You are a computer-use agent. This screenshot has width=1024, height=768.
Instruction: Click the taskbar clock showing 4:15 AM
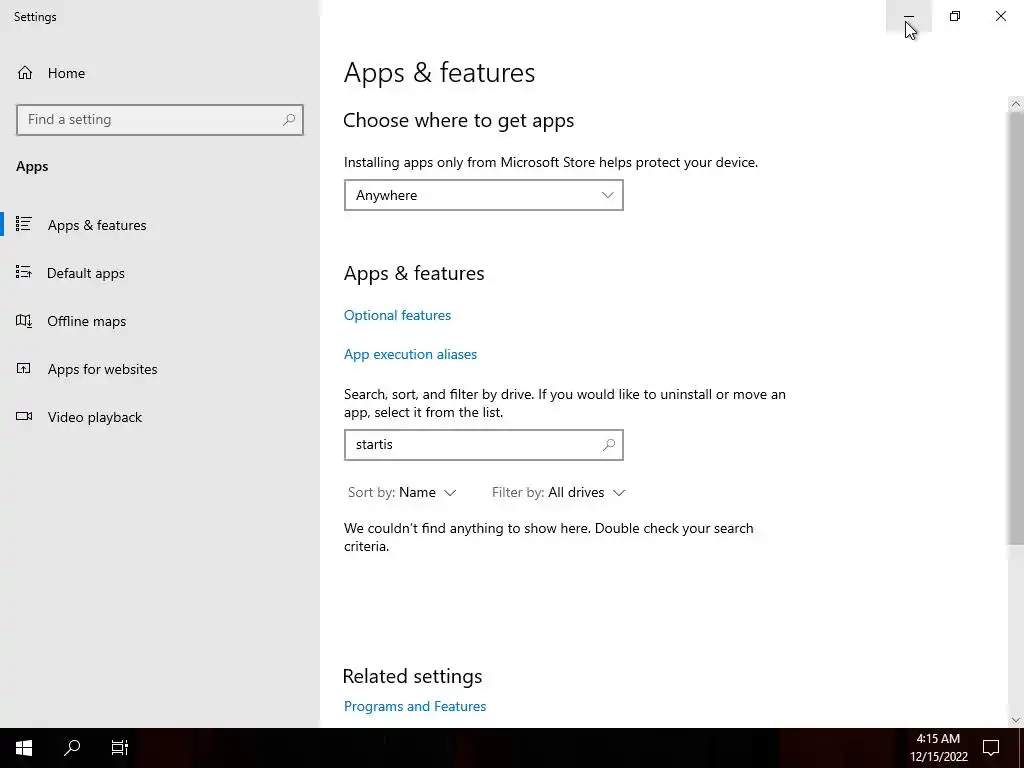pos(938,748)
